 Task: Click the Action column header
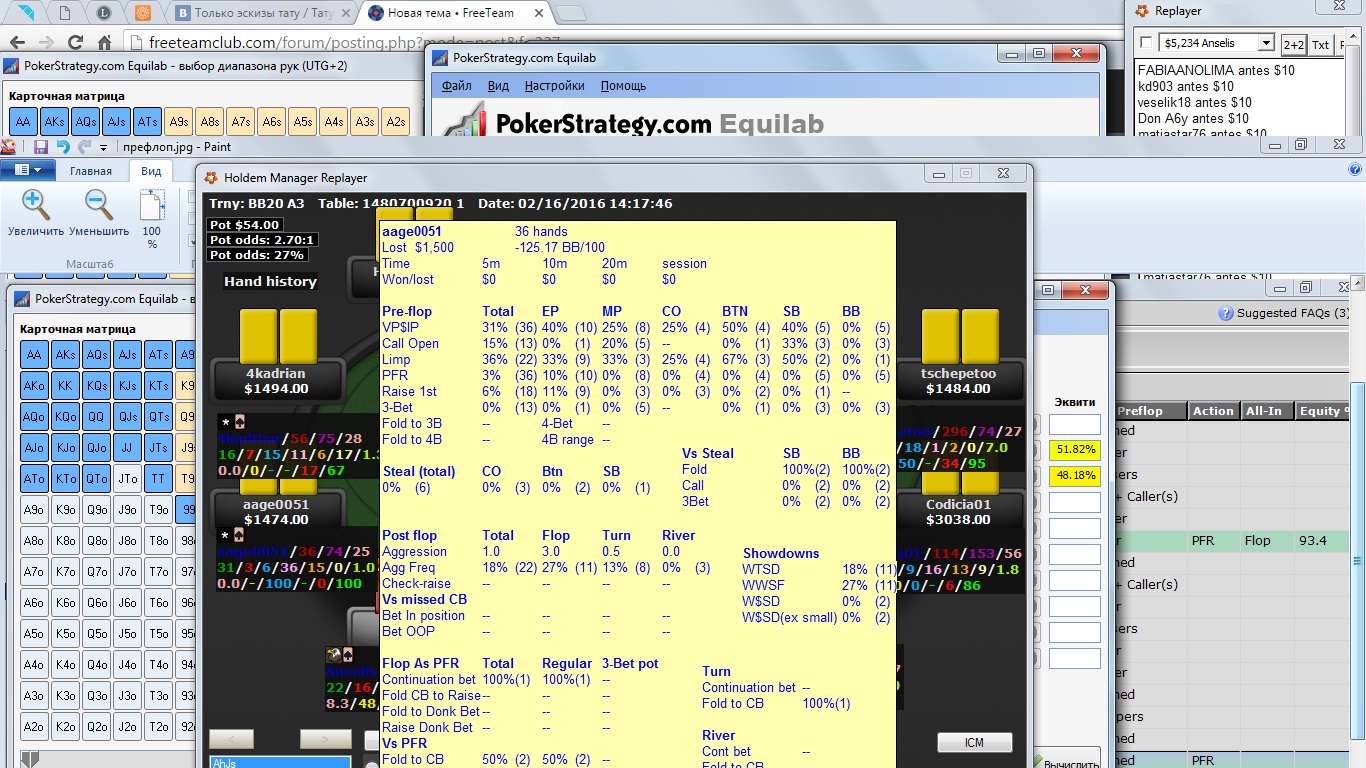(x=1213, y=411)
